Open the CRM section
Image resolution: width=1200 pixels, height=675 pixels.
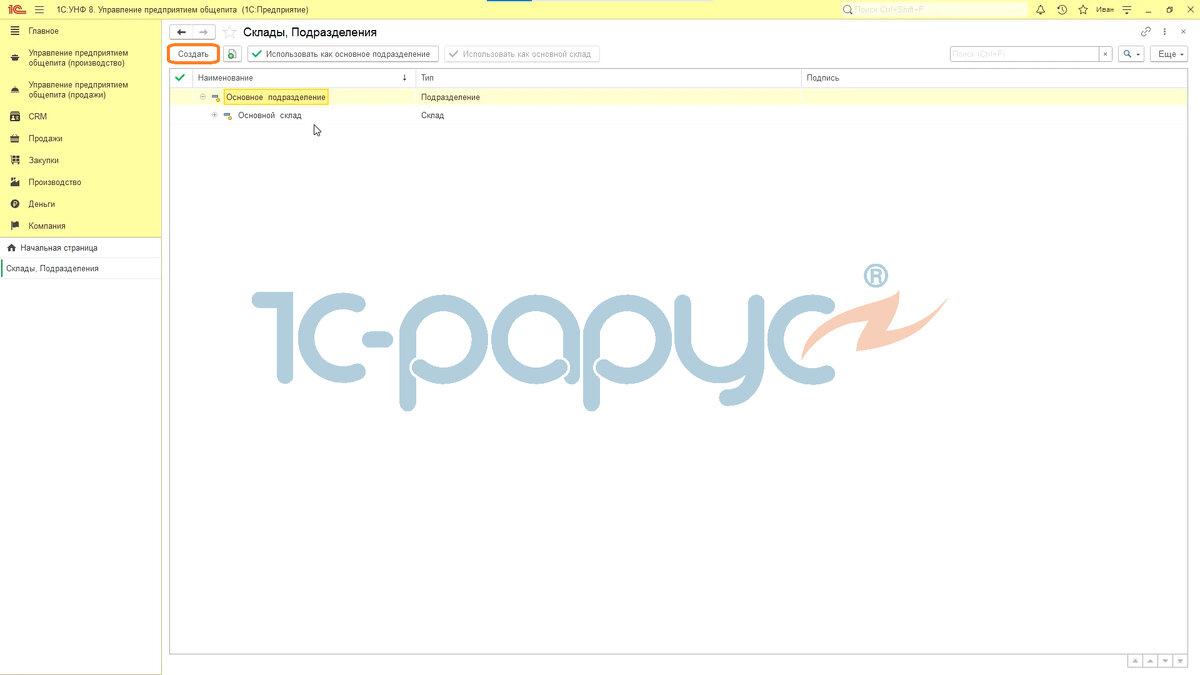80,116
